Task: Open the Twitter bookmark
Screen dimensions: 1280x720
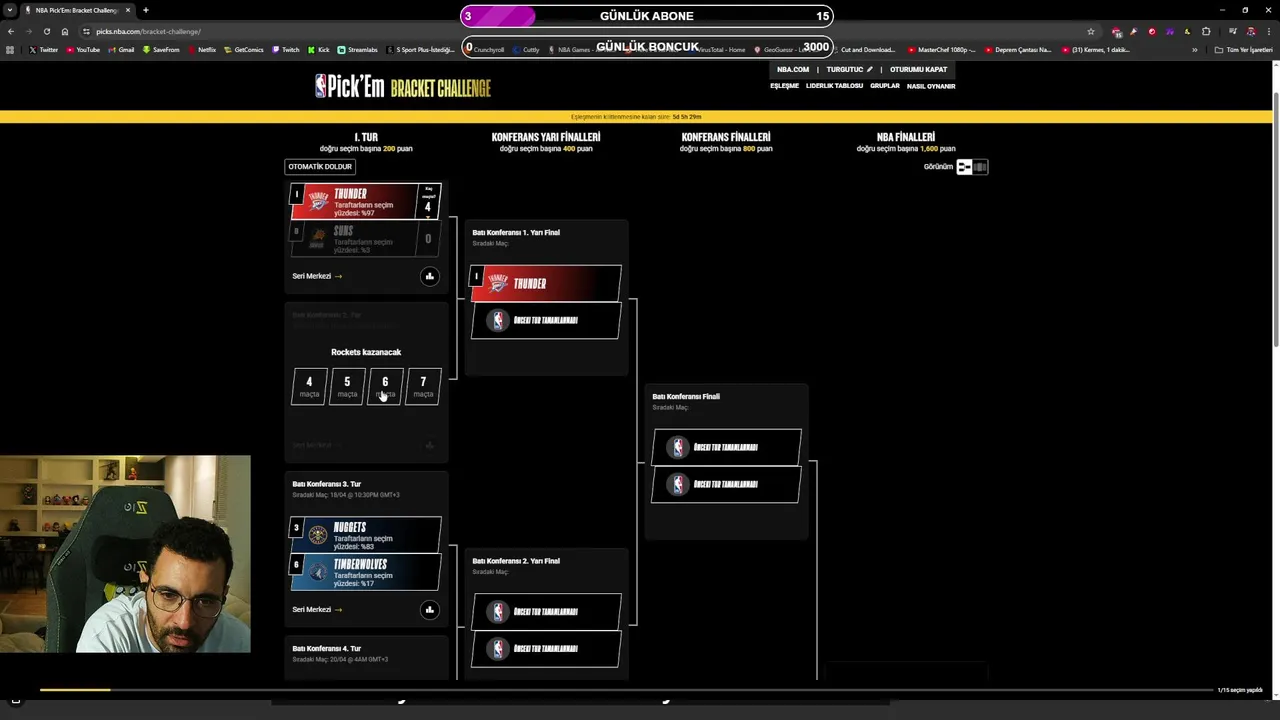Action: tap(44, 49)
